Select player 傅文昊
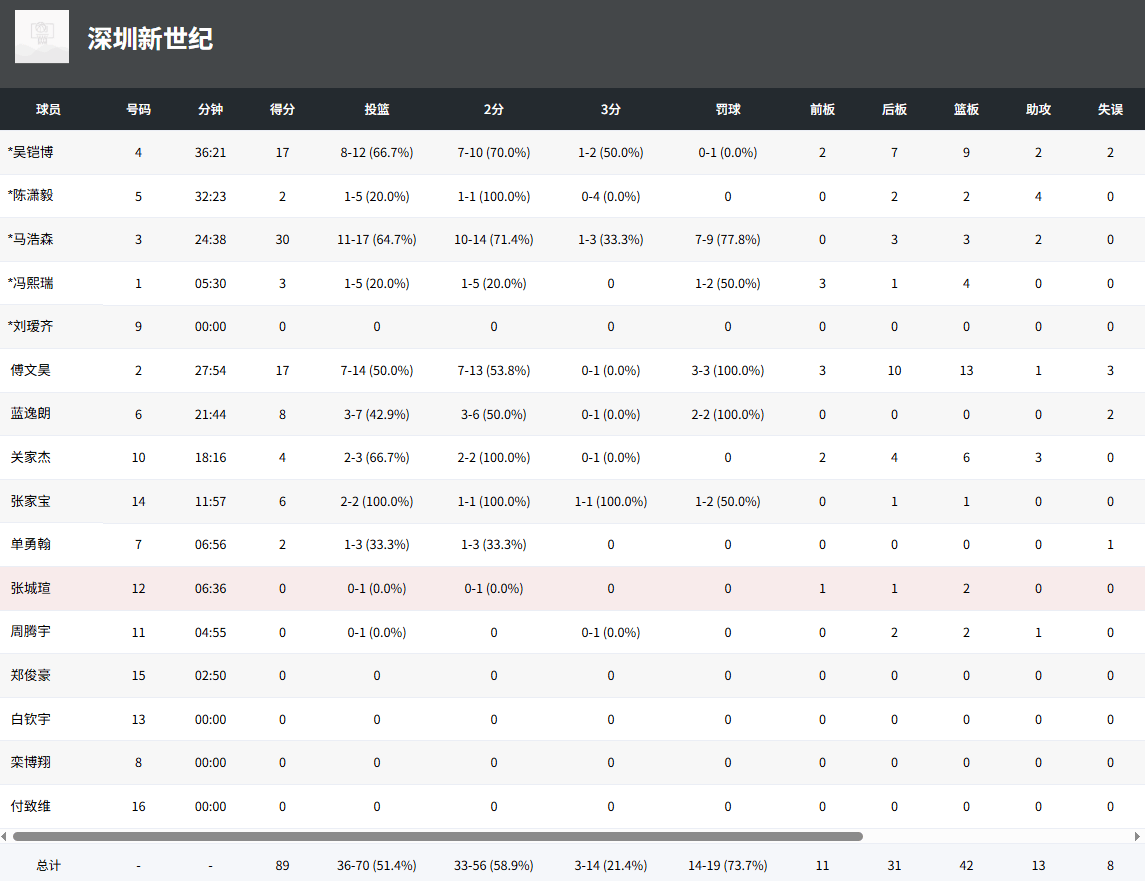The image size is (1145, 881). click(31, 370)
